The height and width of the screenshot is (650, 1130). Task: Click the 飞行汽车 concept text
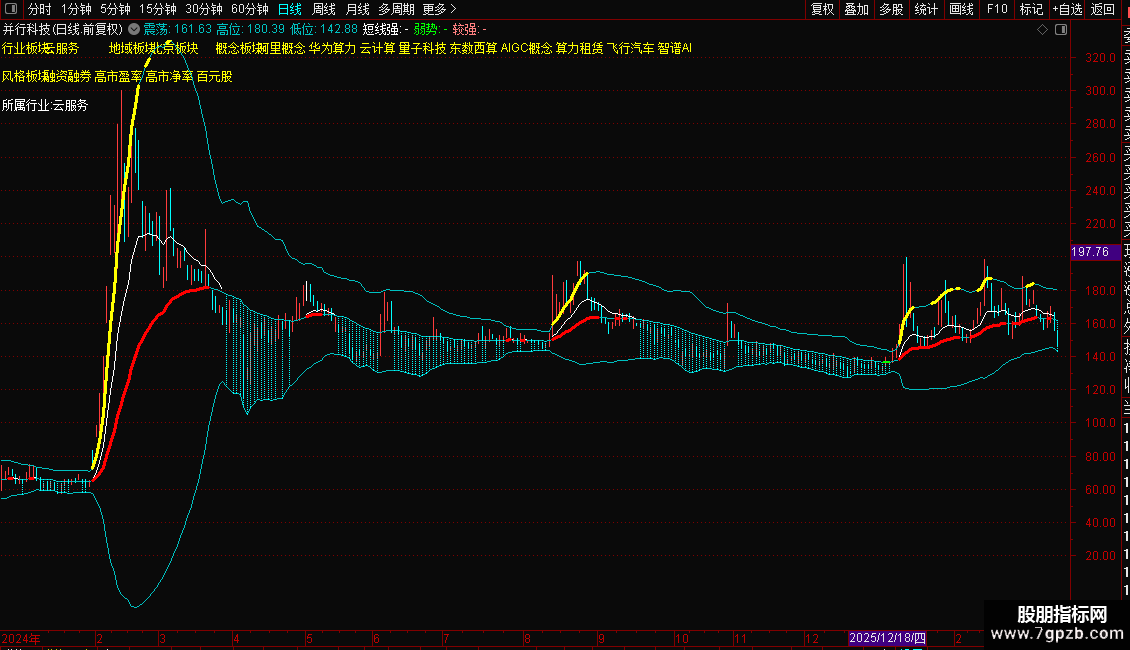click(631, 48)
